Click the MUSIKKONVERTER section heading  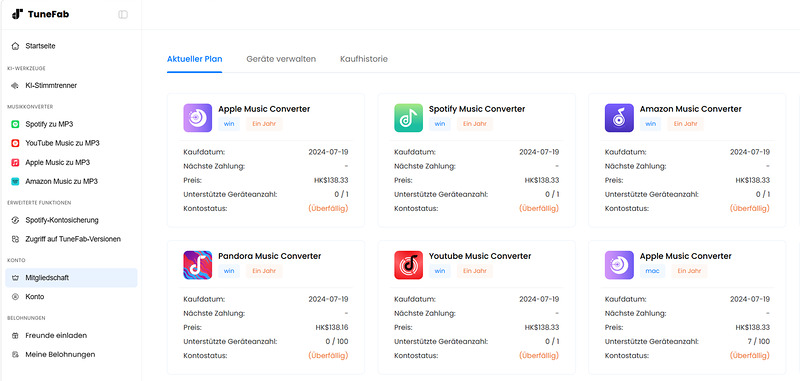coord(30,107)
